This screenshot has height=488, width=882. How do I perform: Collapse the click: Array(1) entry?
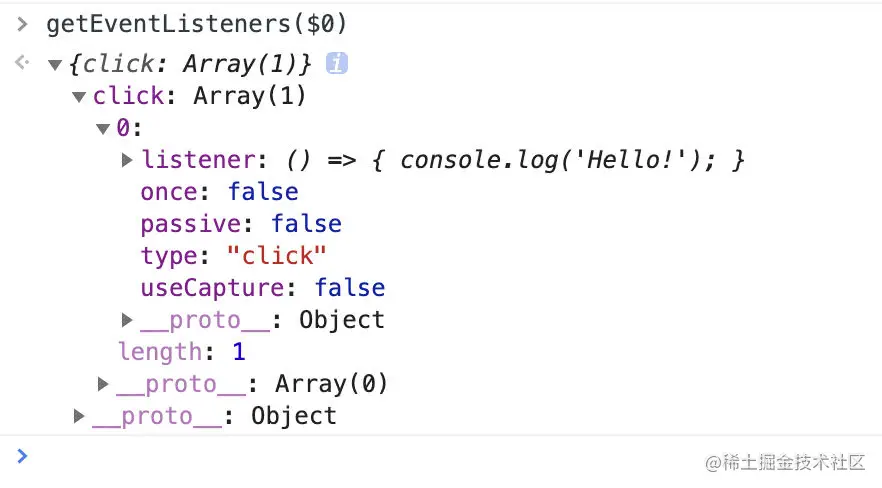click(79, 97)
